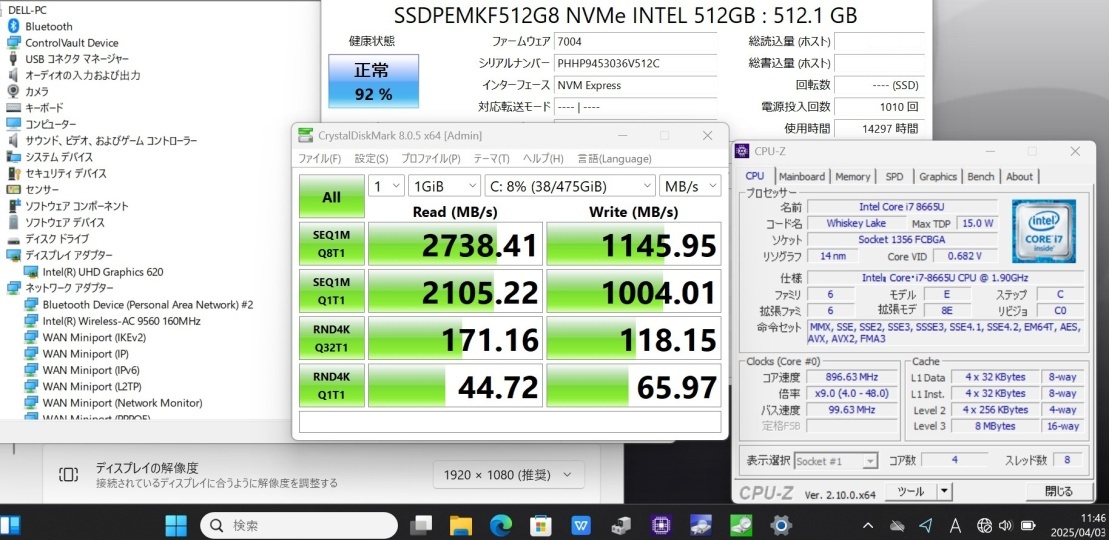Click the display resolution icon in Settings
Screen dimensions: 1109x540
pyautogui.click(x=69, y=475)
